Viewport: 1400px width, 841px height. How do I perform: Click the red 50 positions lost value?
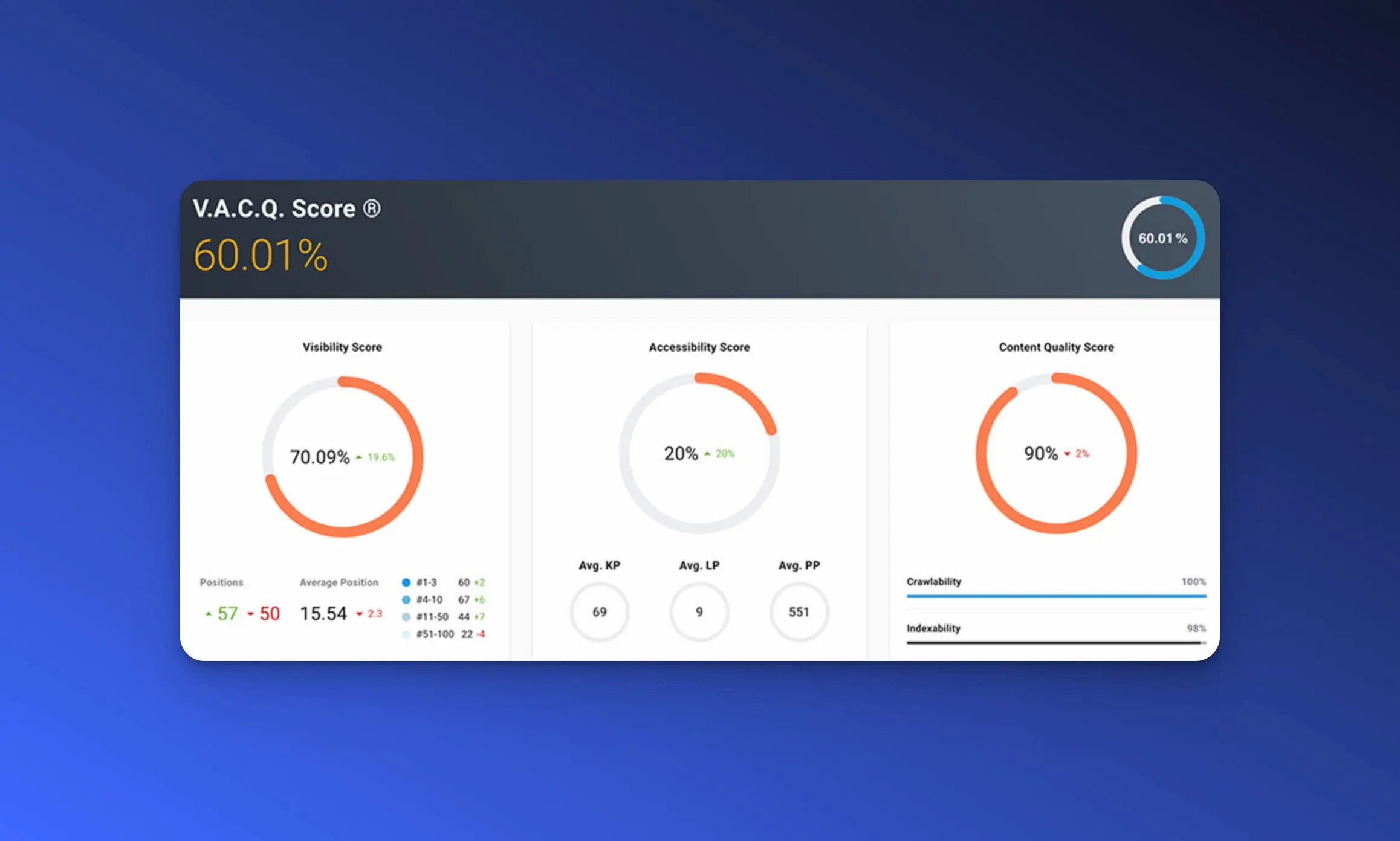pos(270,613)
